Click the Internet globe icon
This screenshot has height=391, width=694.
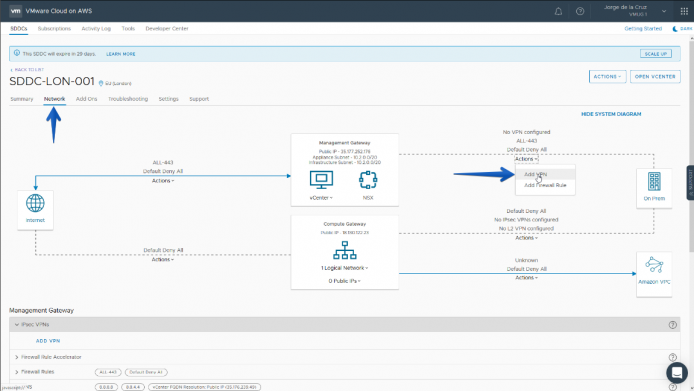tap(35, 203)
